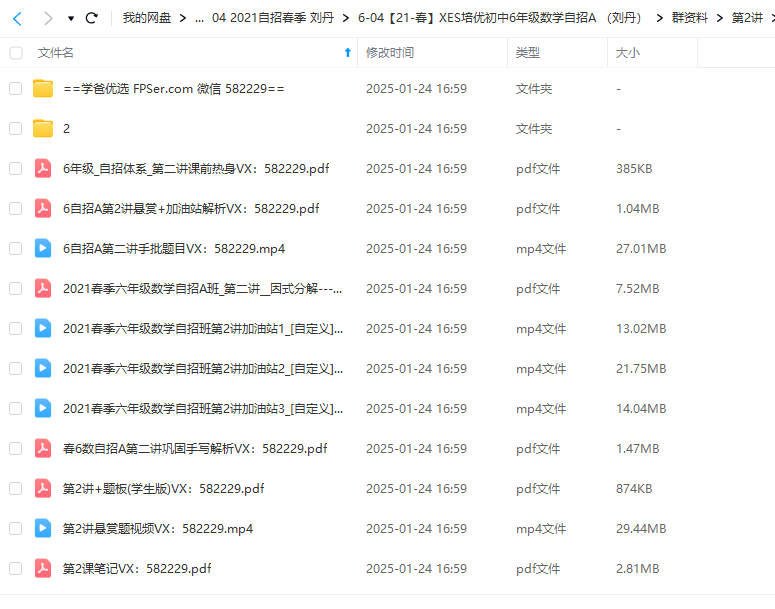The image size is (775, 609).
Task: Tick checkbox for 第2讲+题板(学生版) pdf
Action: [x=16, y=488]
